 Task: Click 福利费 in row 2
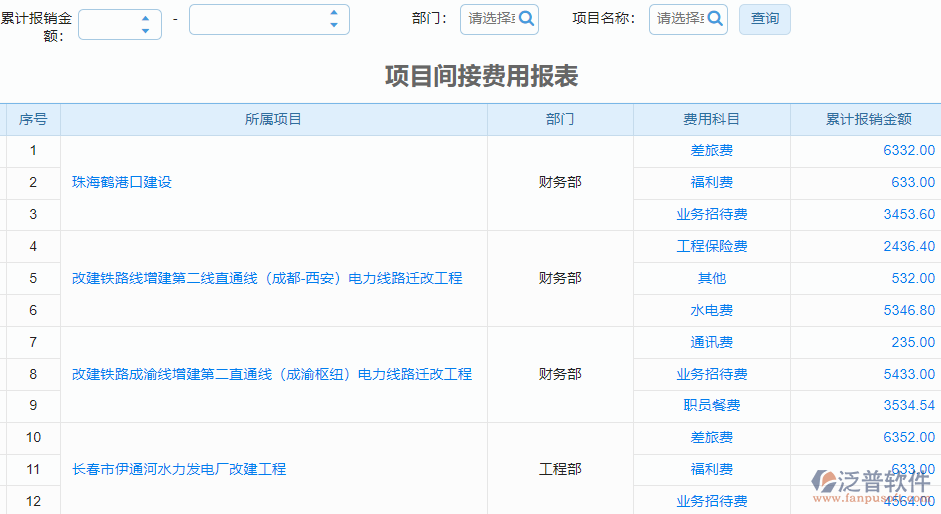click(x=712, y=183)
